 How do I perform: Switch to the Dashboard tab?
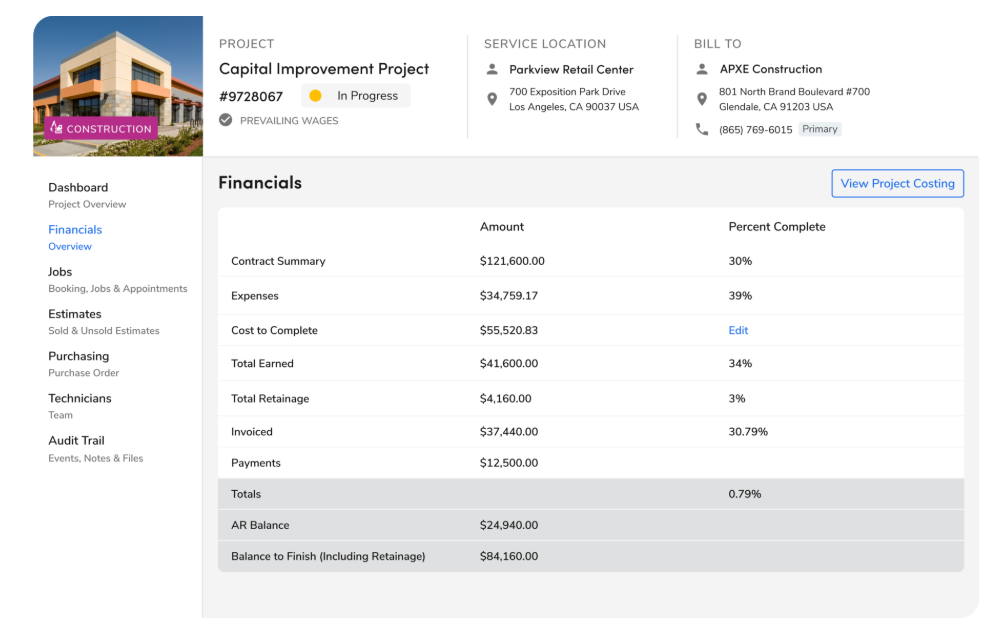pyautogui.click(x=77, y=187)
